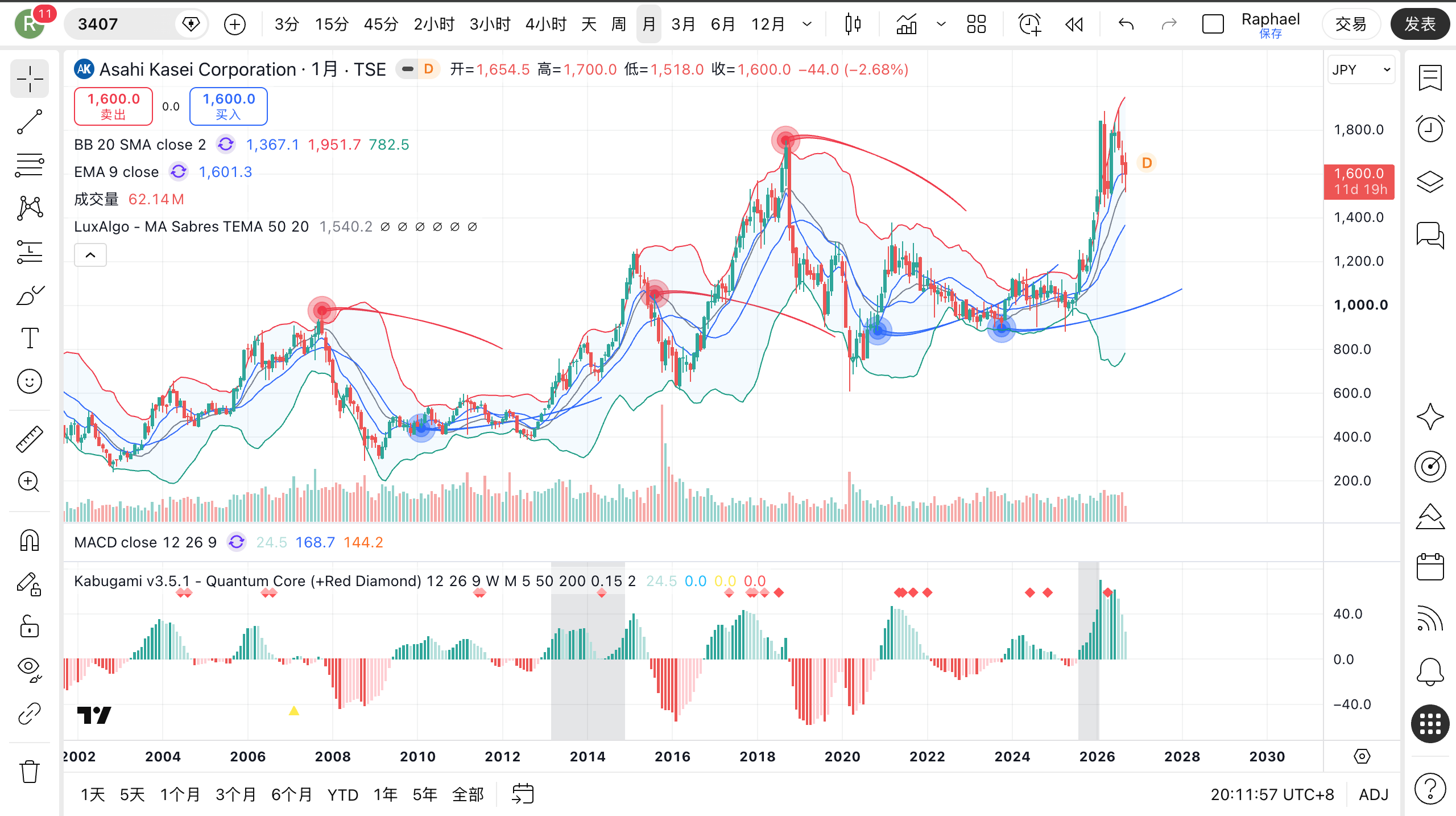Viewport: 1456px width, 816px height.
Task: Open the notifications bell
Action: coord(1430,671)
